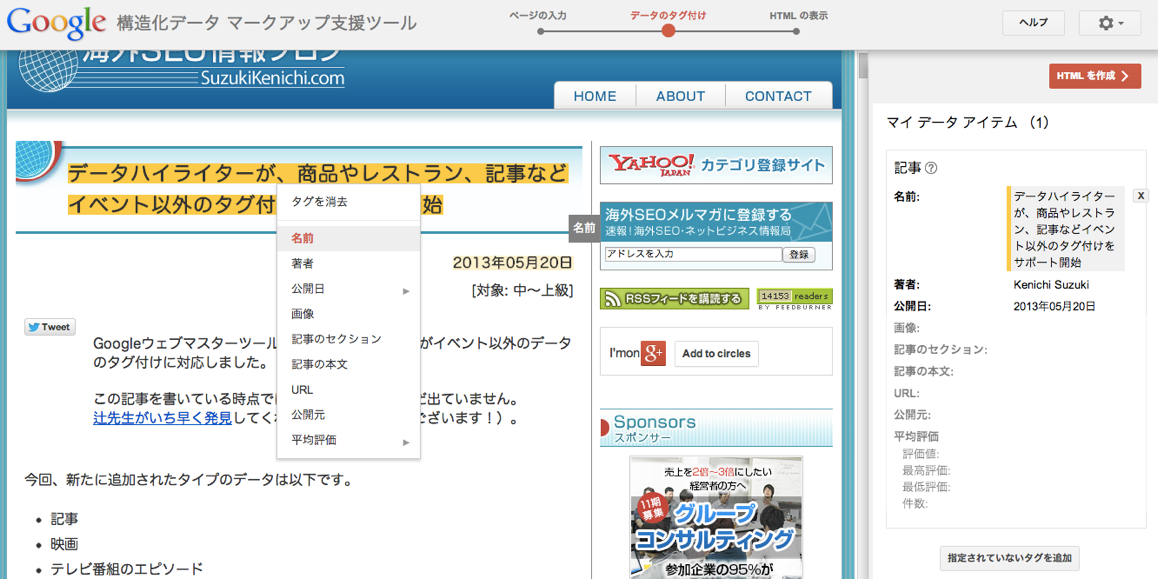The width and height of the screenshot is (1158, 579).
Task: Choose 名前 from the tag menu
Action: [349, 239]
